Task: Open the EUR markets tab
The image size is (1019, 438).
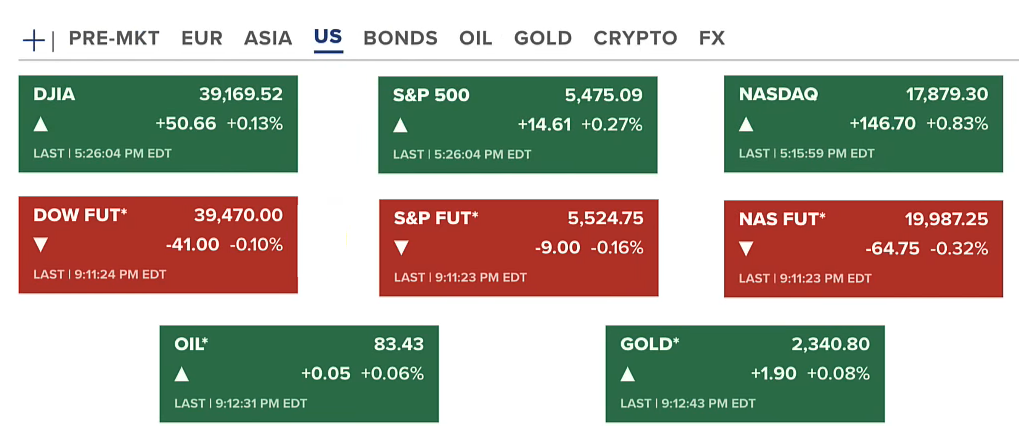Action: point(202,39)
